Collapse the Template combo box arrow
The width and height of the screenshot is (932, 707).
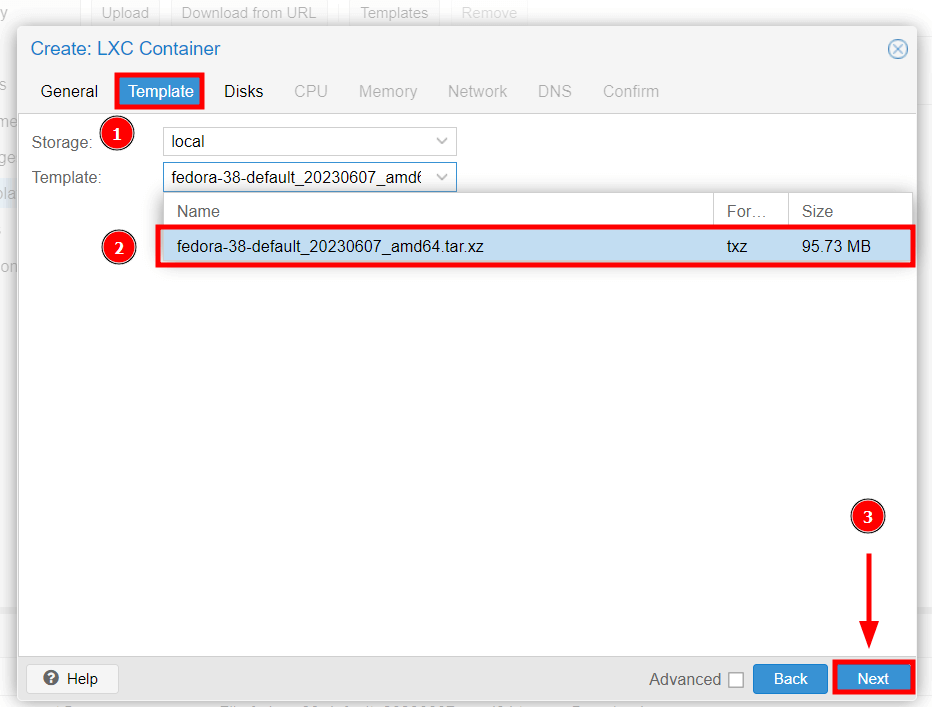(x=442, y=177)
